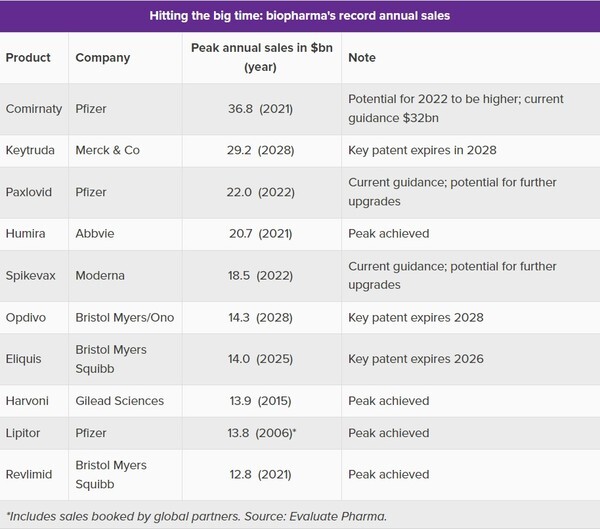Select the 'Eliquis' product cell

23,359
